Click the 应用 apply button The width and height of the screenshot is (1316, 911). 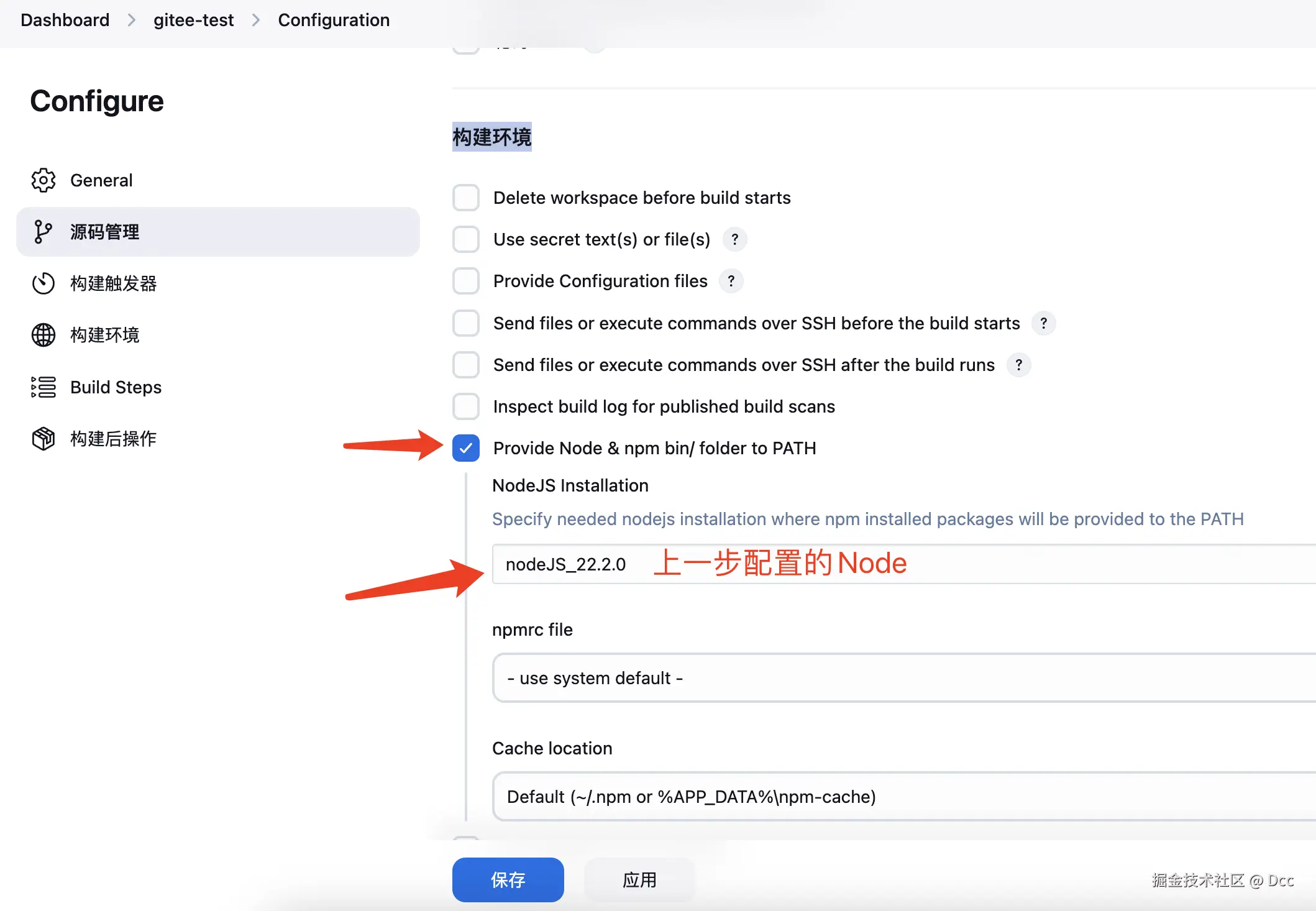tap(639, 879)
